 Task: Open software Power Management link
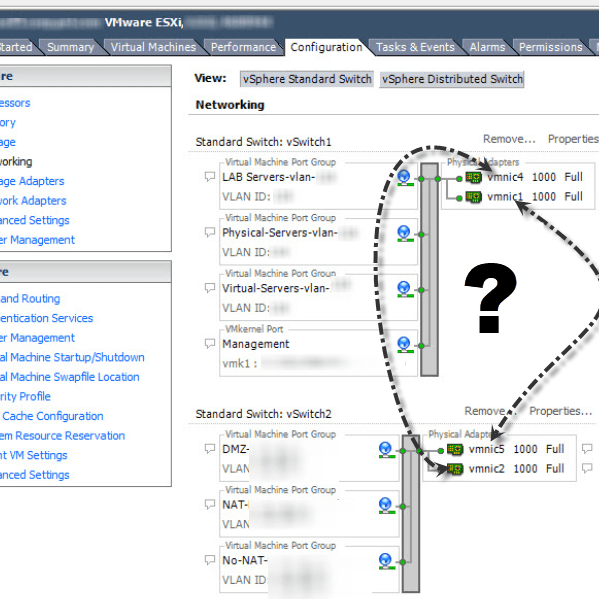37,338
